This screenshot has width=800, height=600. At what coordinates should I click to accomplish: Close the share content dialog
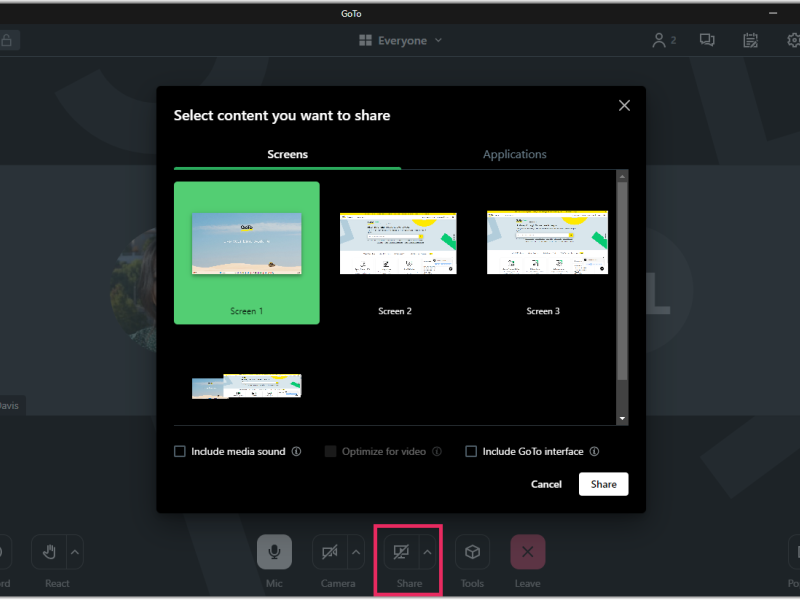pos(624,106)
